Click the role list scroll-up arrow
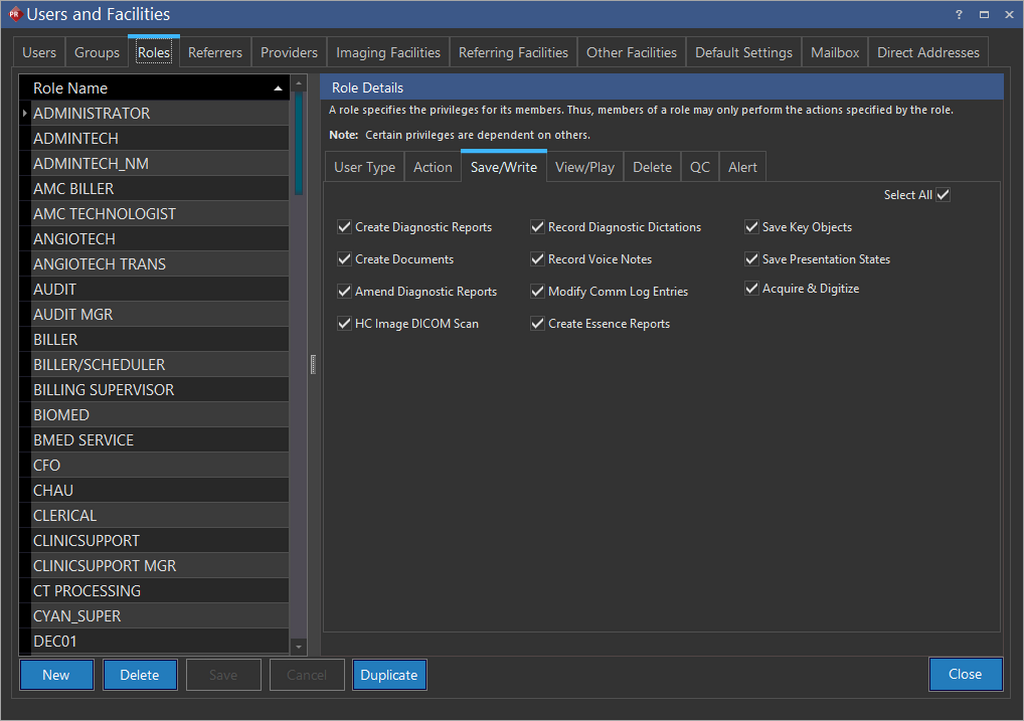Viewport: 1024px width, 721px height. click(x=298, y=84)
